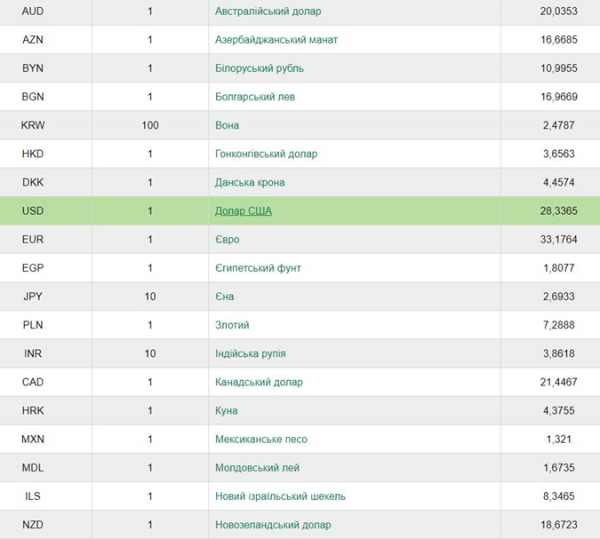Open the Молдовський лей link

[x=257, y=468]
